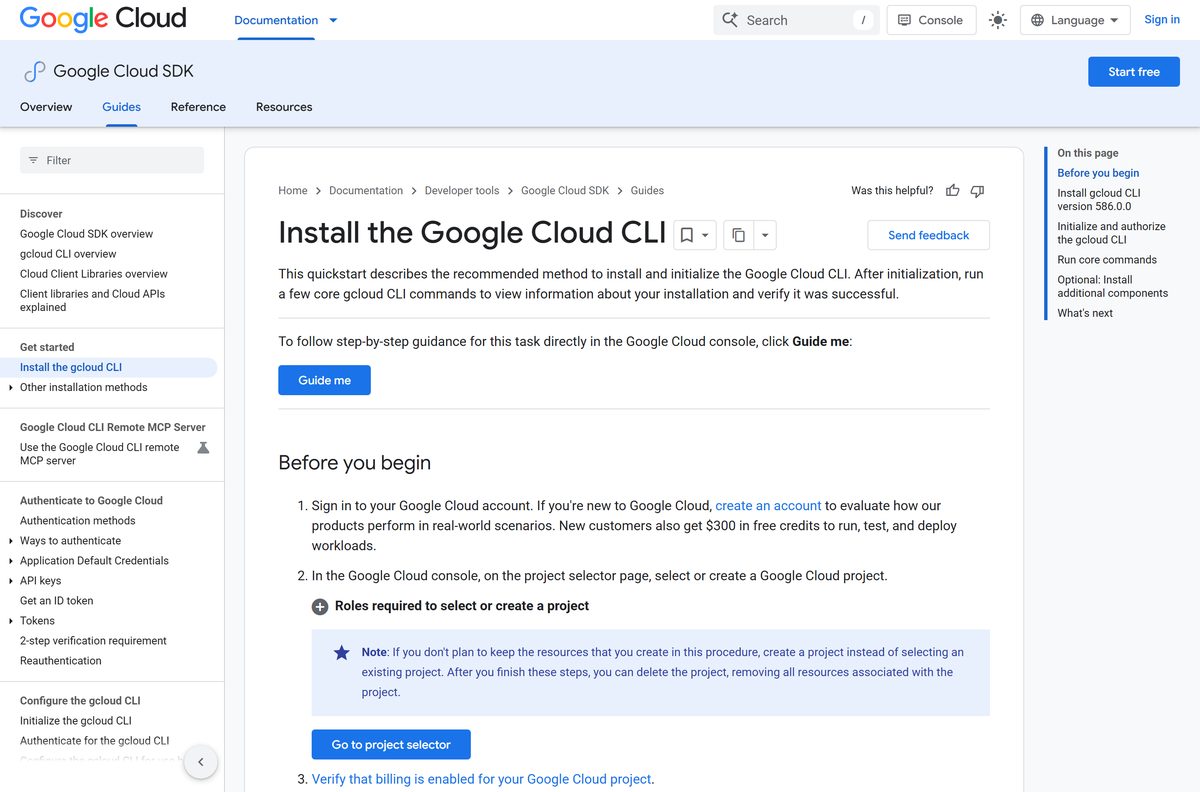This screenshot has height=792, width=1200.
Task: Click the search magnifier sparkle icon
Action: coord(730,20)
